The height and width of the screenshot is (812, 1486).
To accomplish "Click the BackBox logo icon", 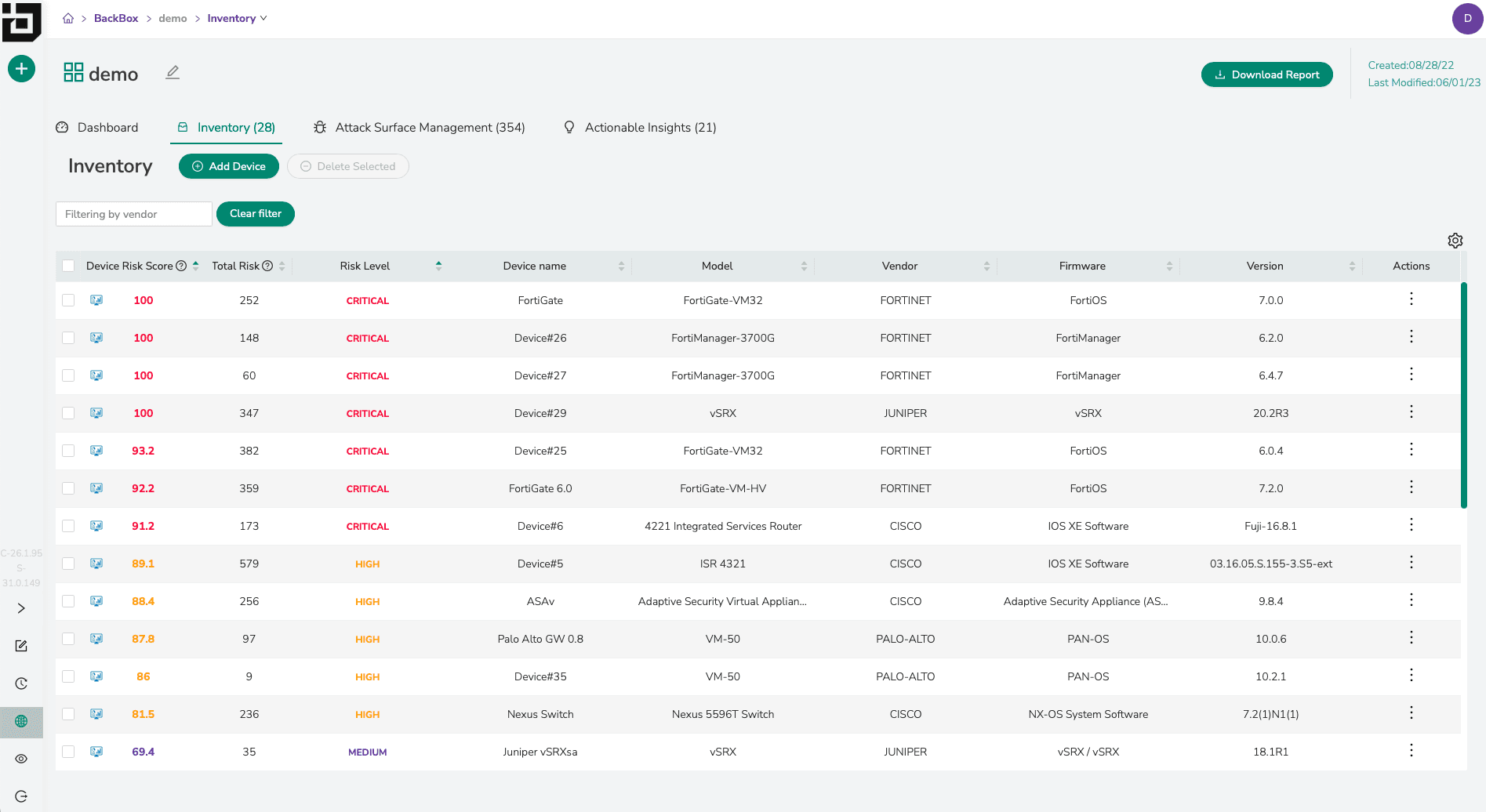I will (21, 21).
